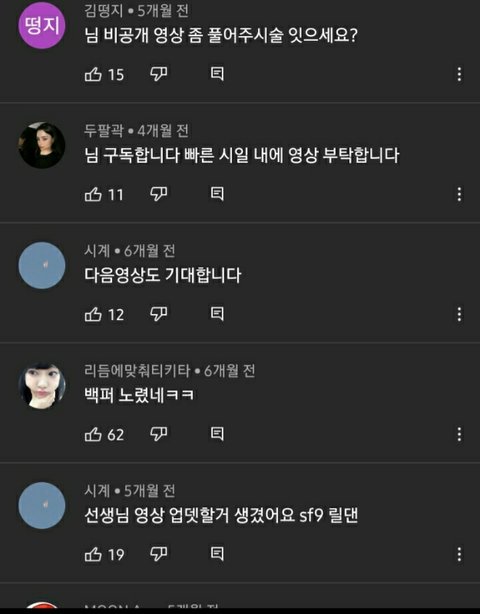
Task: Like the sf9 릴댄 comment
Action: 93,554
